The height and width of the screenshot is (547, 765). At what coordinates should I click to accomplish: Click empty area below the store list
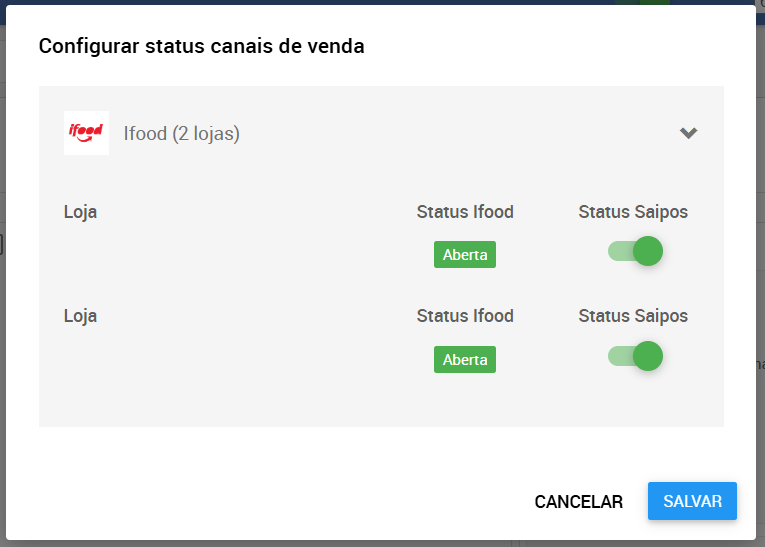click(x=382, y=403)
